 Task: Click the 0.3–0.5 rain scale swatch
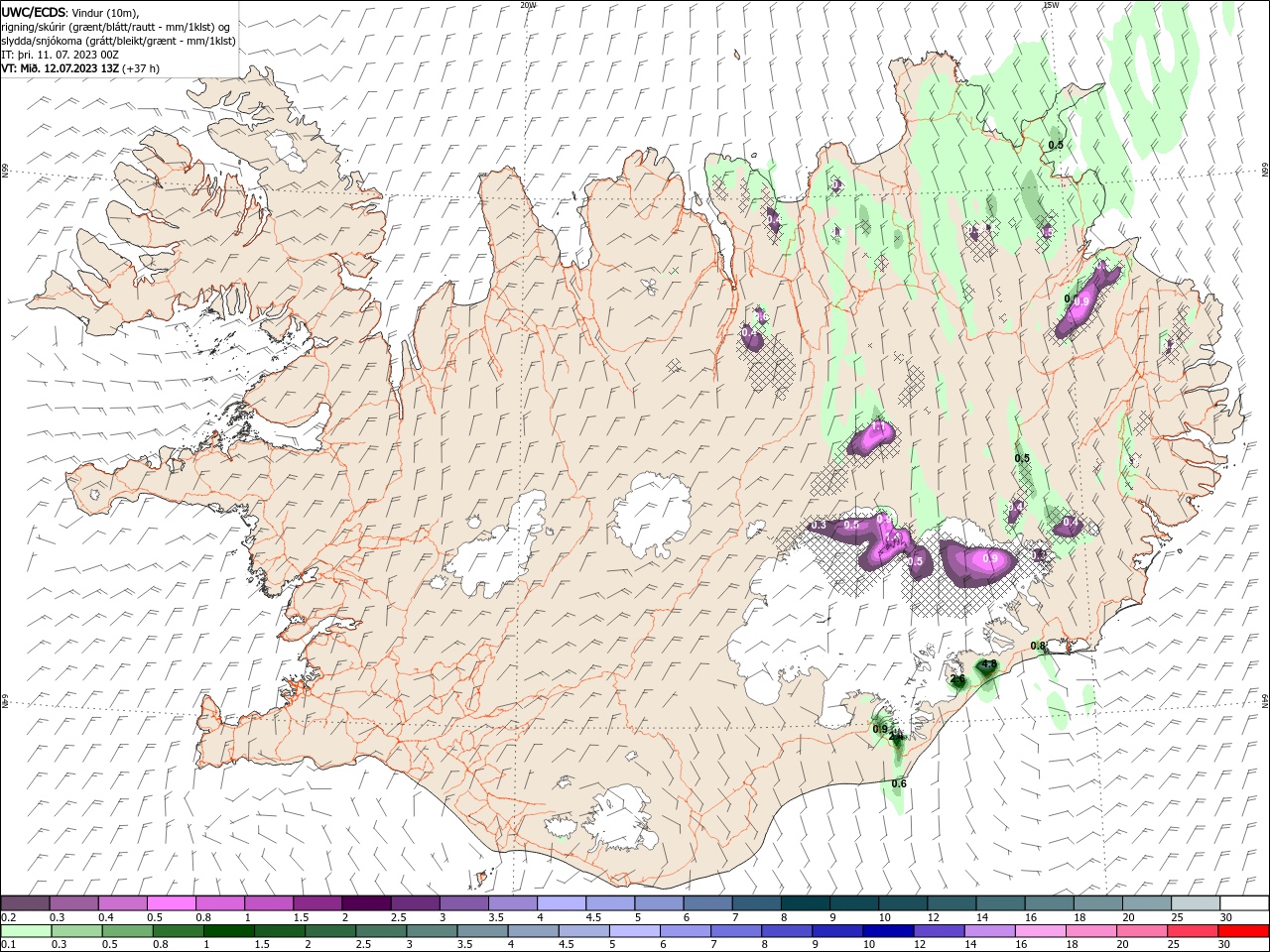click(x=77, y=931)
